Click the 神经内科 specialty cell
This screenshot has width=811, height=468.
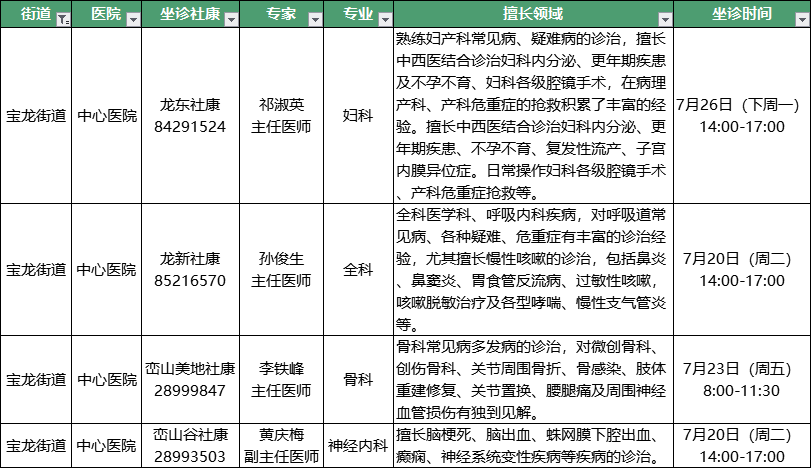[358, 446]
